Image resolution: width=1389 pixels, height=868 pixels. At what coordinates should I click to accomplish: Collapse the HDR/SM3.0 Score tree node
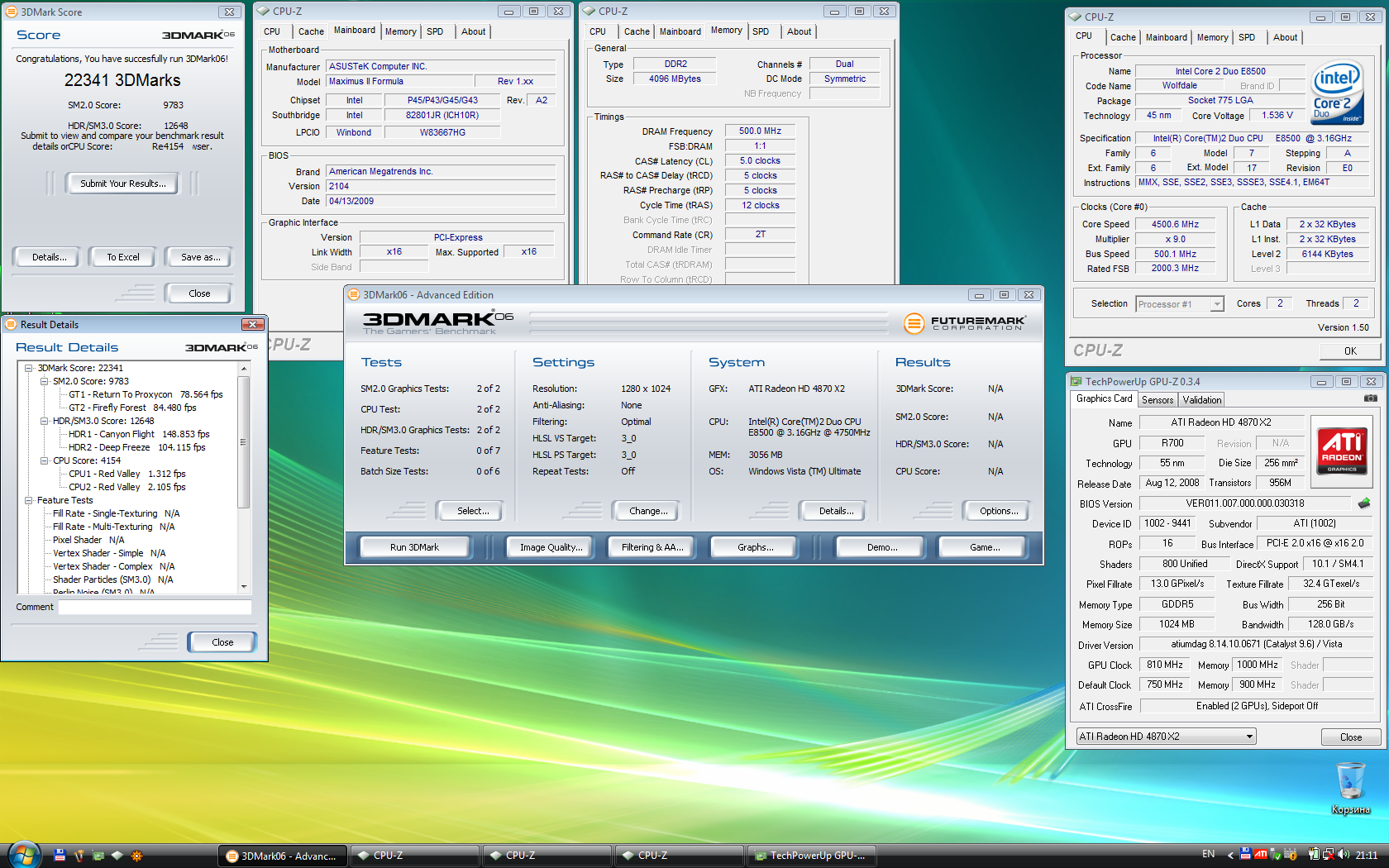coord(45,421)
